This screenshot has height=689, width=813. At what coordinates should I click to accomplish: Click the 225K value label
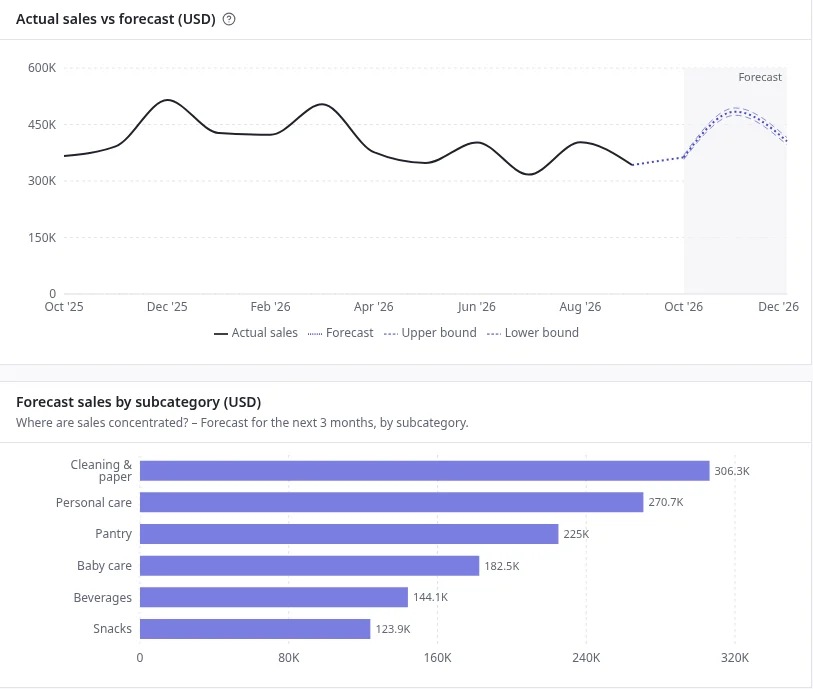click(x=576, y=534)
